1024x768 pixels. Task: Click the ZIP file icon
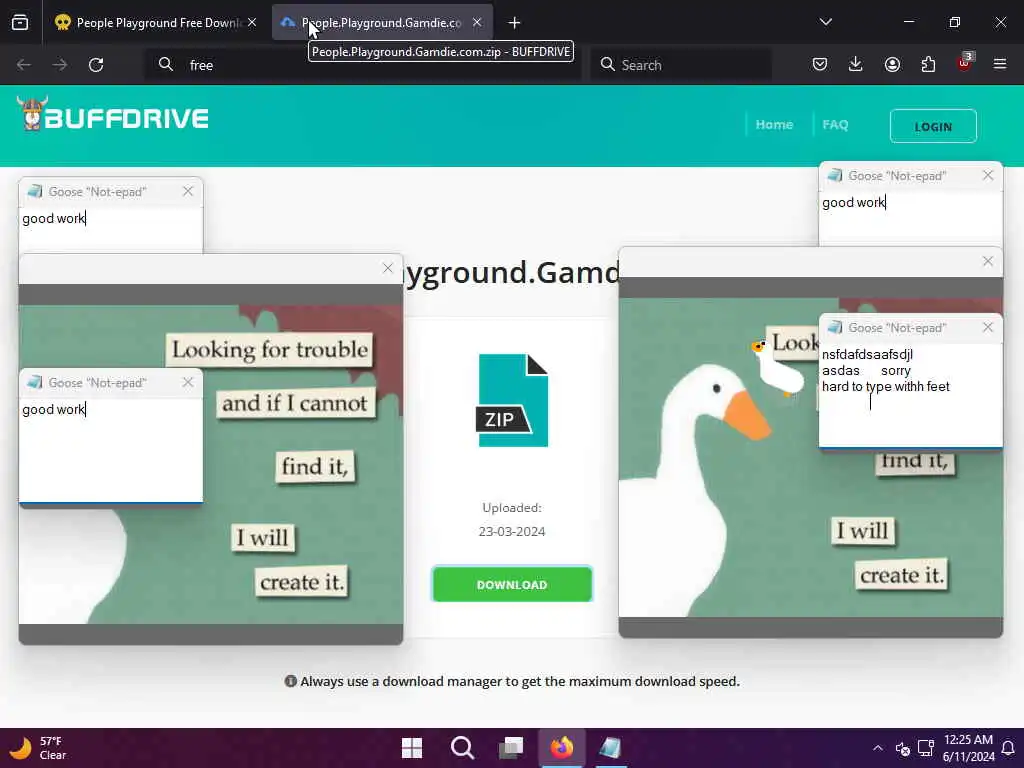pos(513,400)
